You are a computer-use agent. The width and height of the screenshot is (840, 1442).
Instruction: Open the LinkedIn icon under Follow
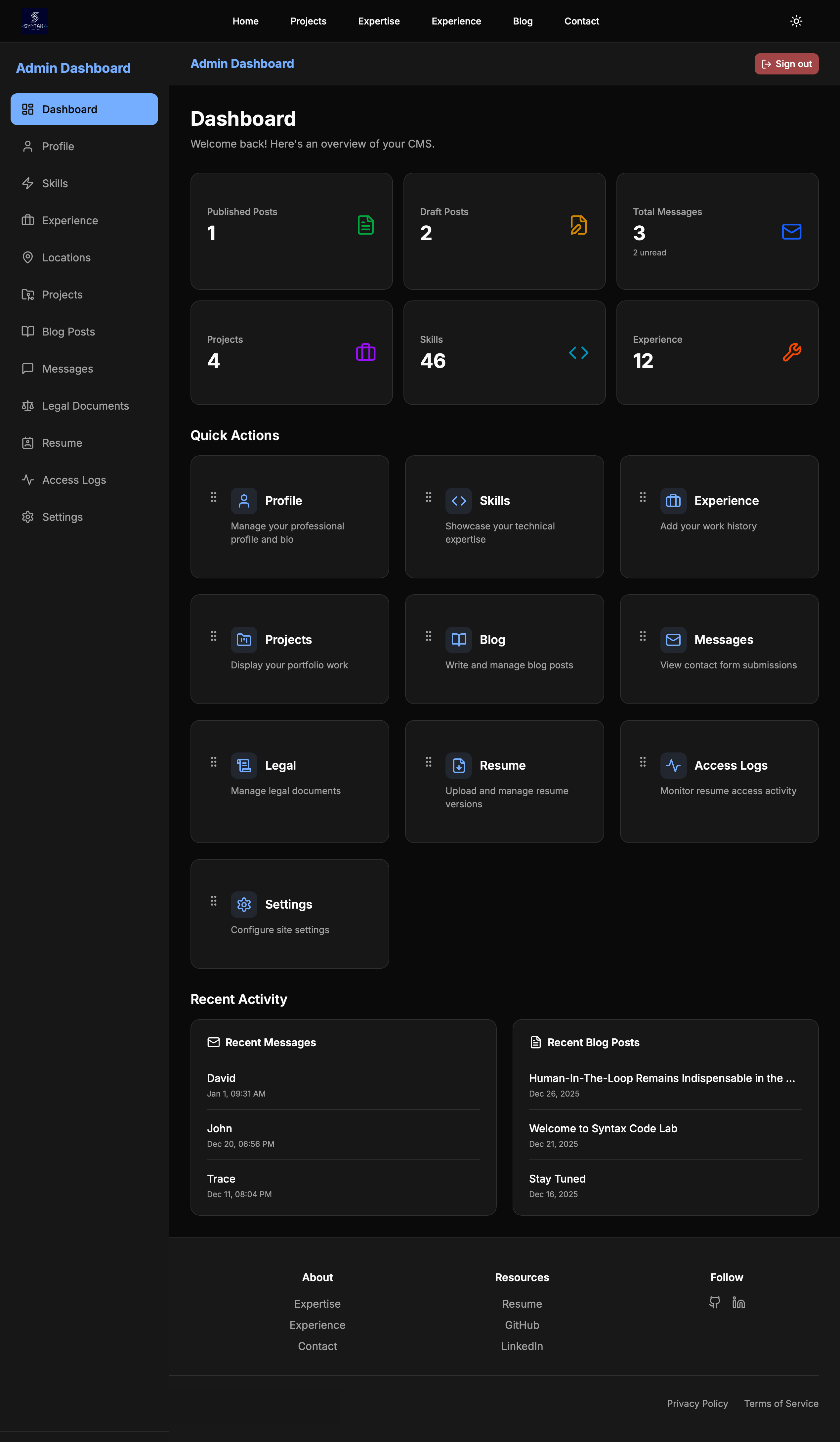coord(738,1302)
